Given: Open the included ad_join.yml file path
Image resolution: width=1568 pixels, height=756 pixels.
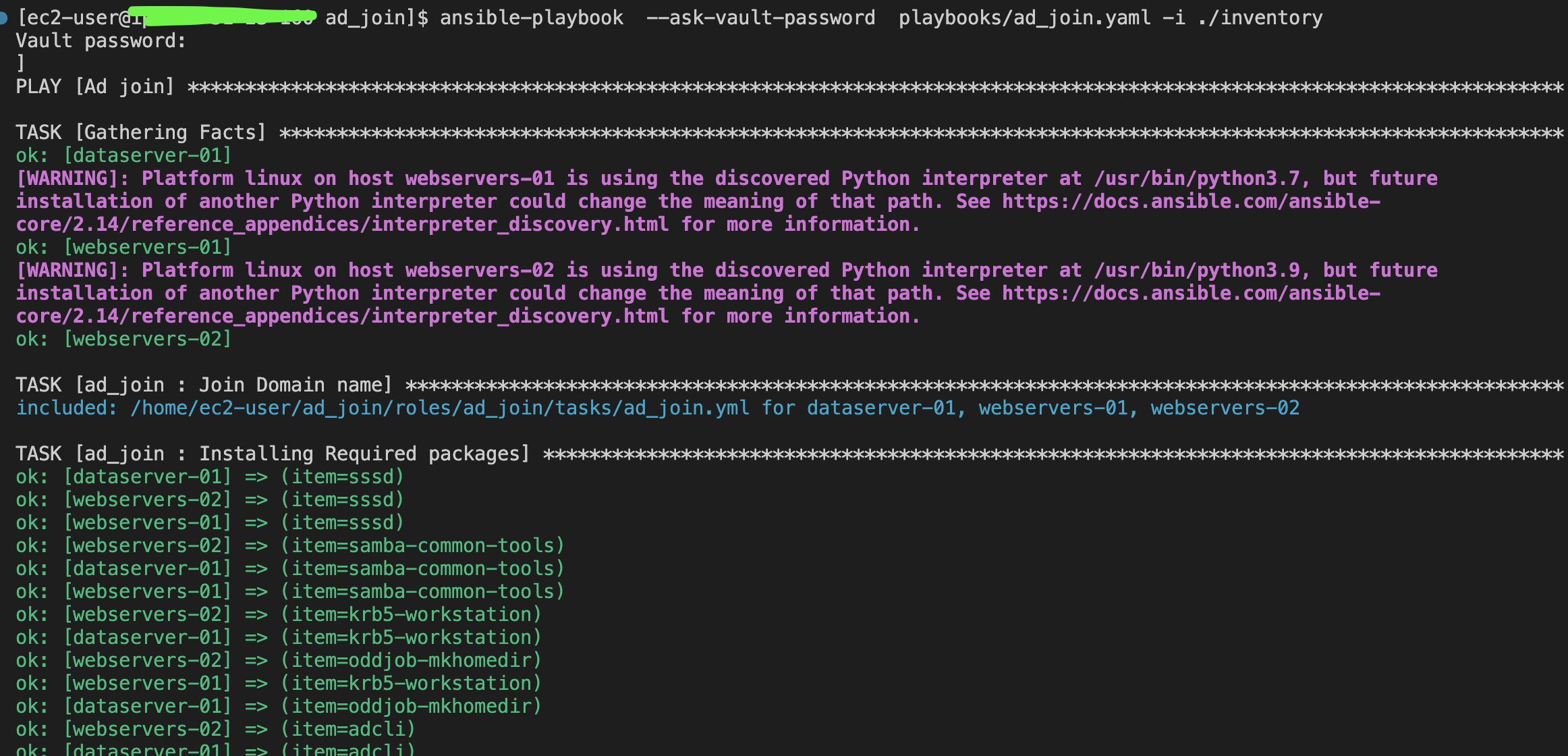Looking at the screenshot, I should tap(439, 408).
